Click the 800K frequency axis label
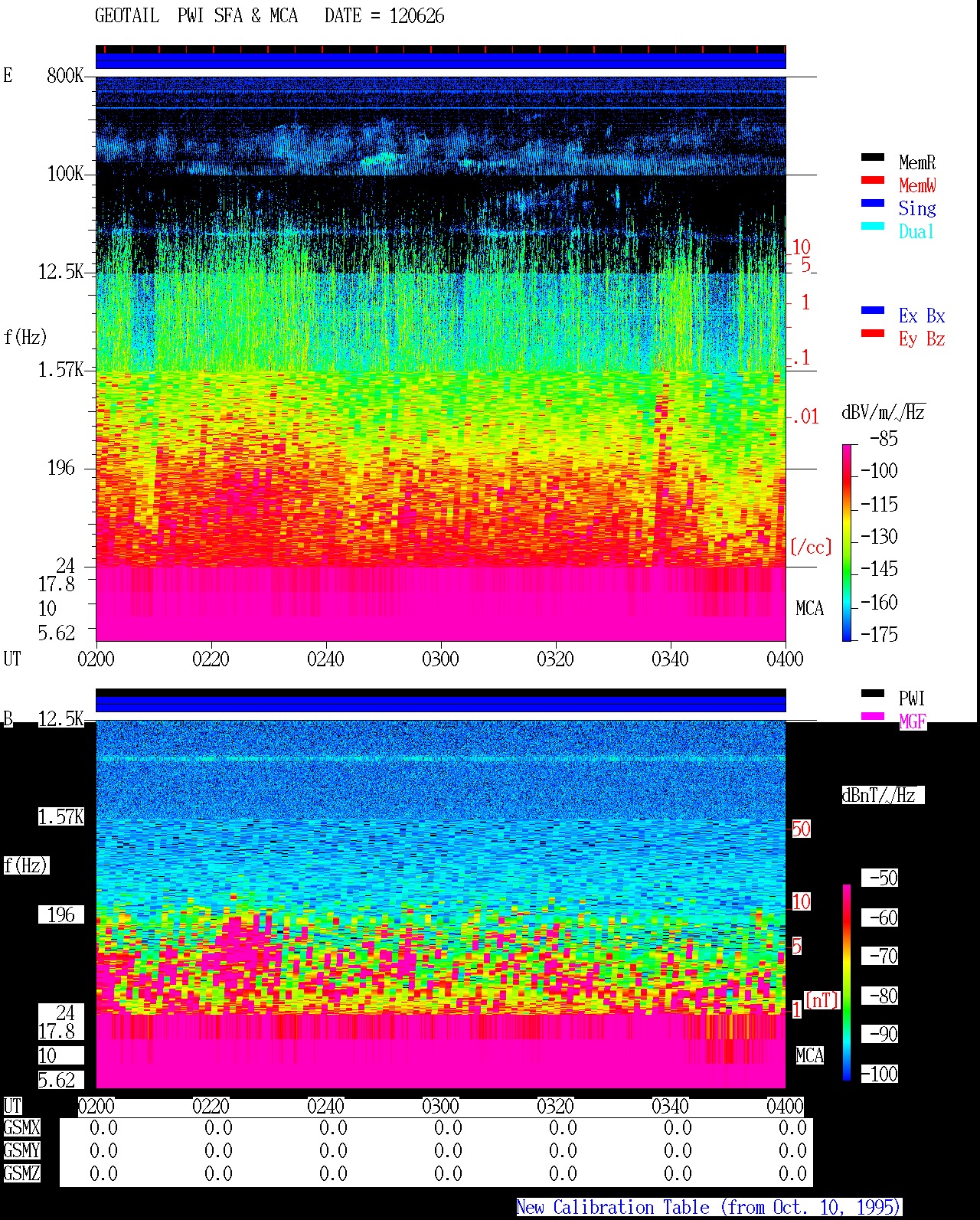The width and height of the screenshot is (980, 1220). (x=65, y=76)
